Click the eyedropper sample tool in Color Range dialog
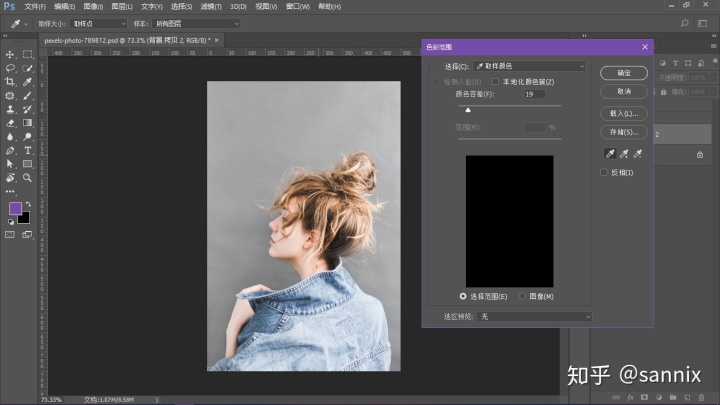720x405 pixels. (610, 154)
